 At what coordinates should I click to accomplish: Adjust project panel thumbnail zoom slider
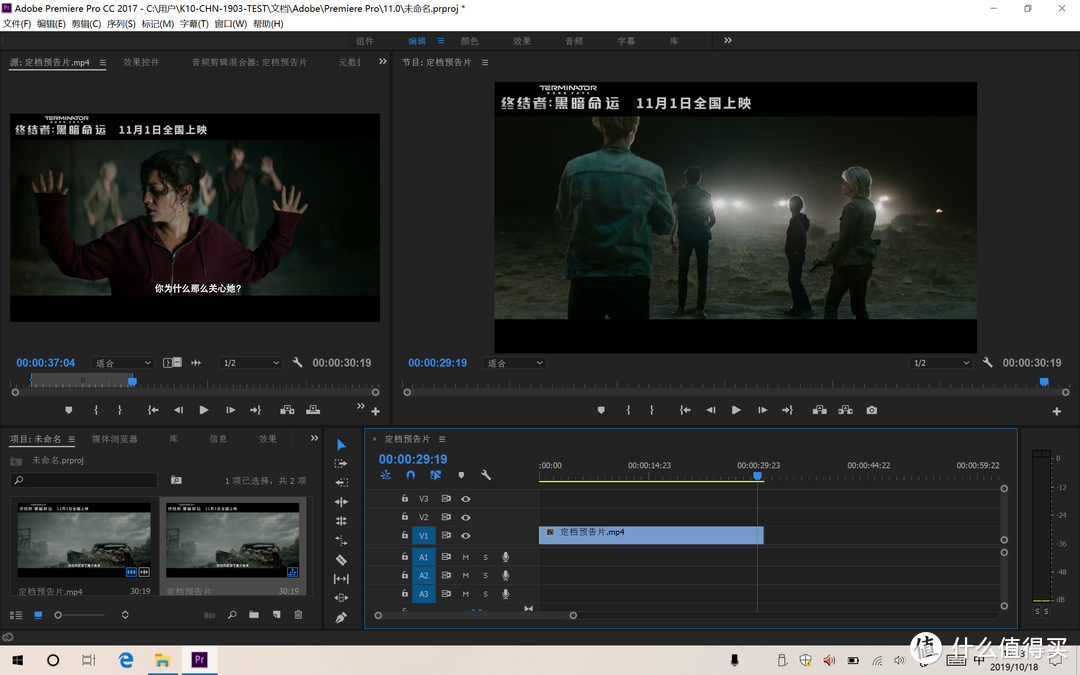point(81,615)
